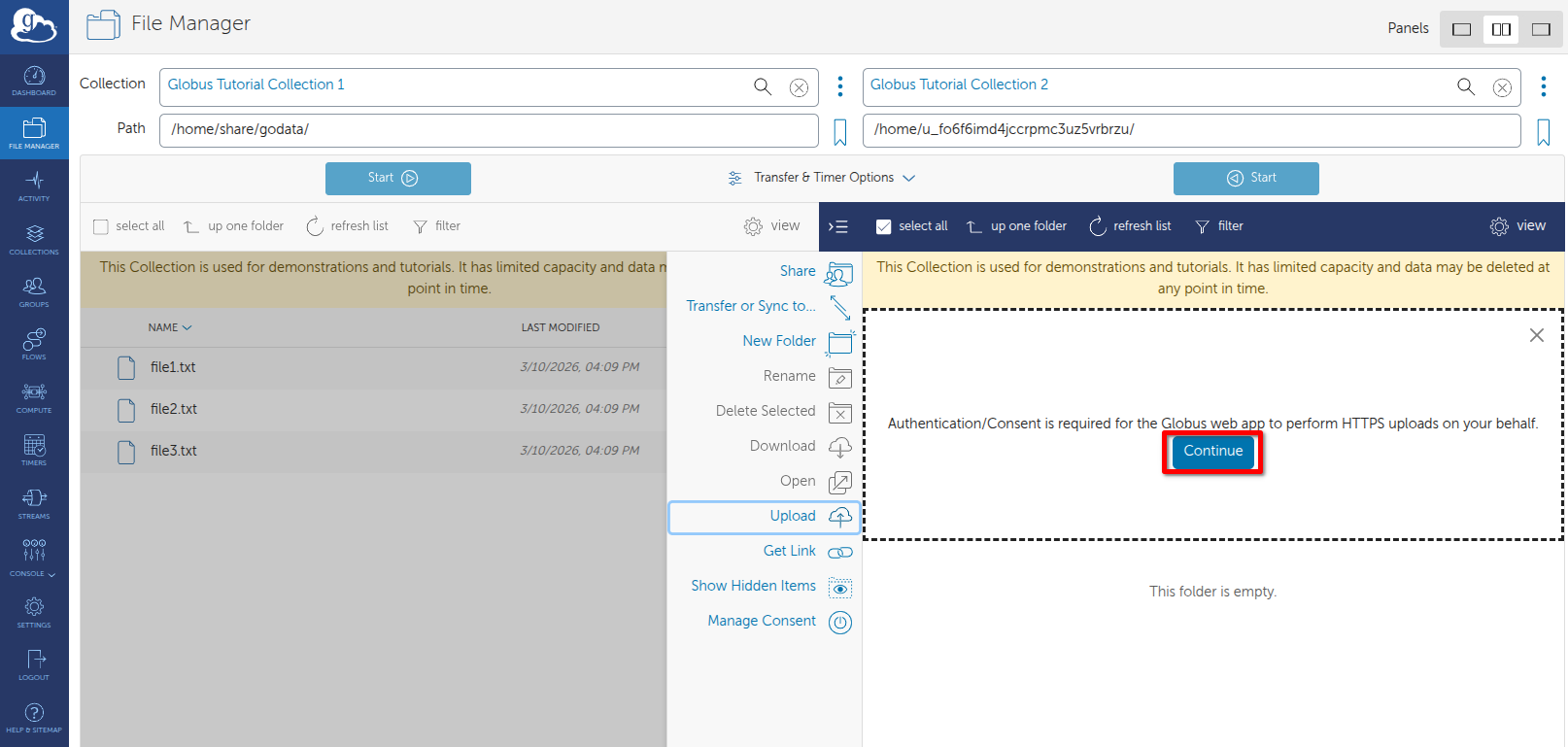Viewport: 1568px width, 747px height.
Task: Clear the Globus Tutorial Collection 1 field
Action: (799, 87)
